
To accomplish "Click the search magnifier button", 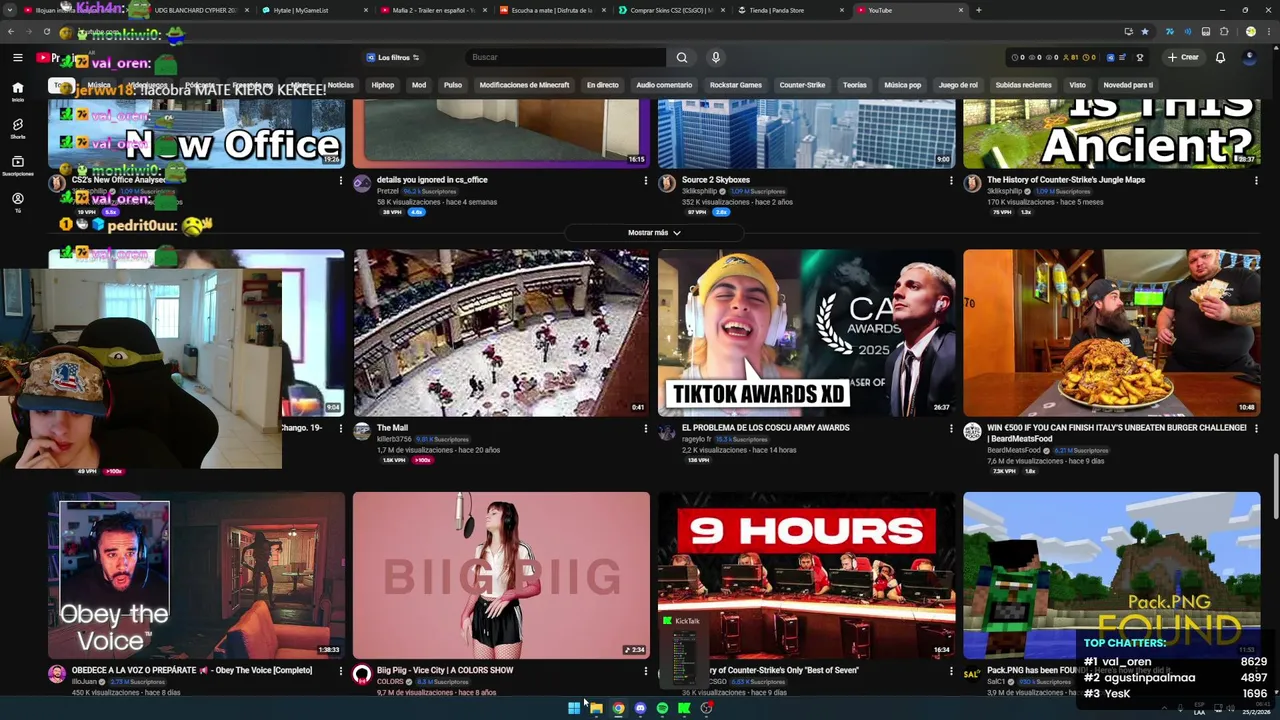I will (x=682, y=57).
